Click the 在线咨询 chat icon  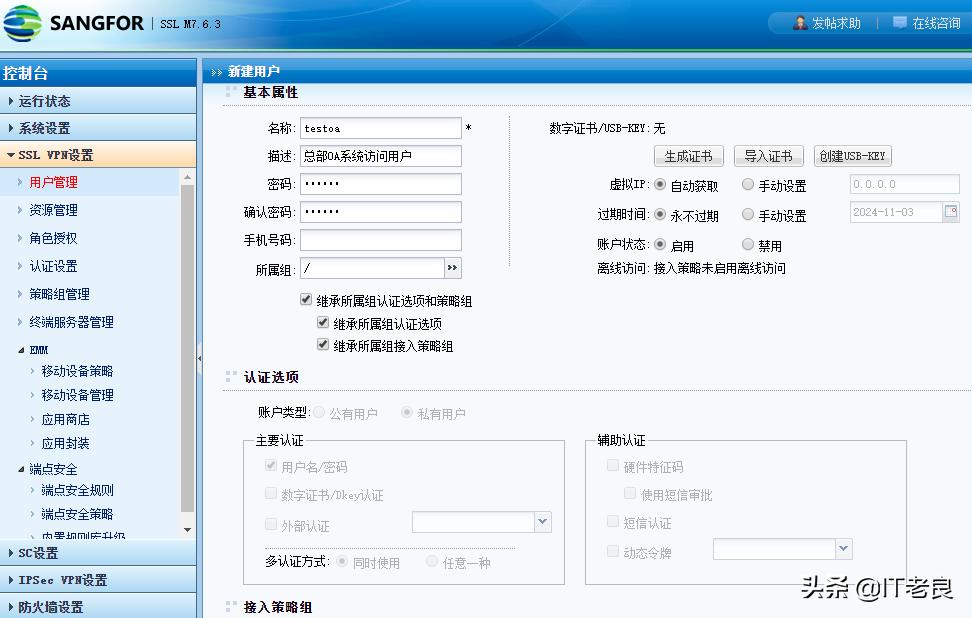[x=899, y=23]
